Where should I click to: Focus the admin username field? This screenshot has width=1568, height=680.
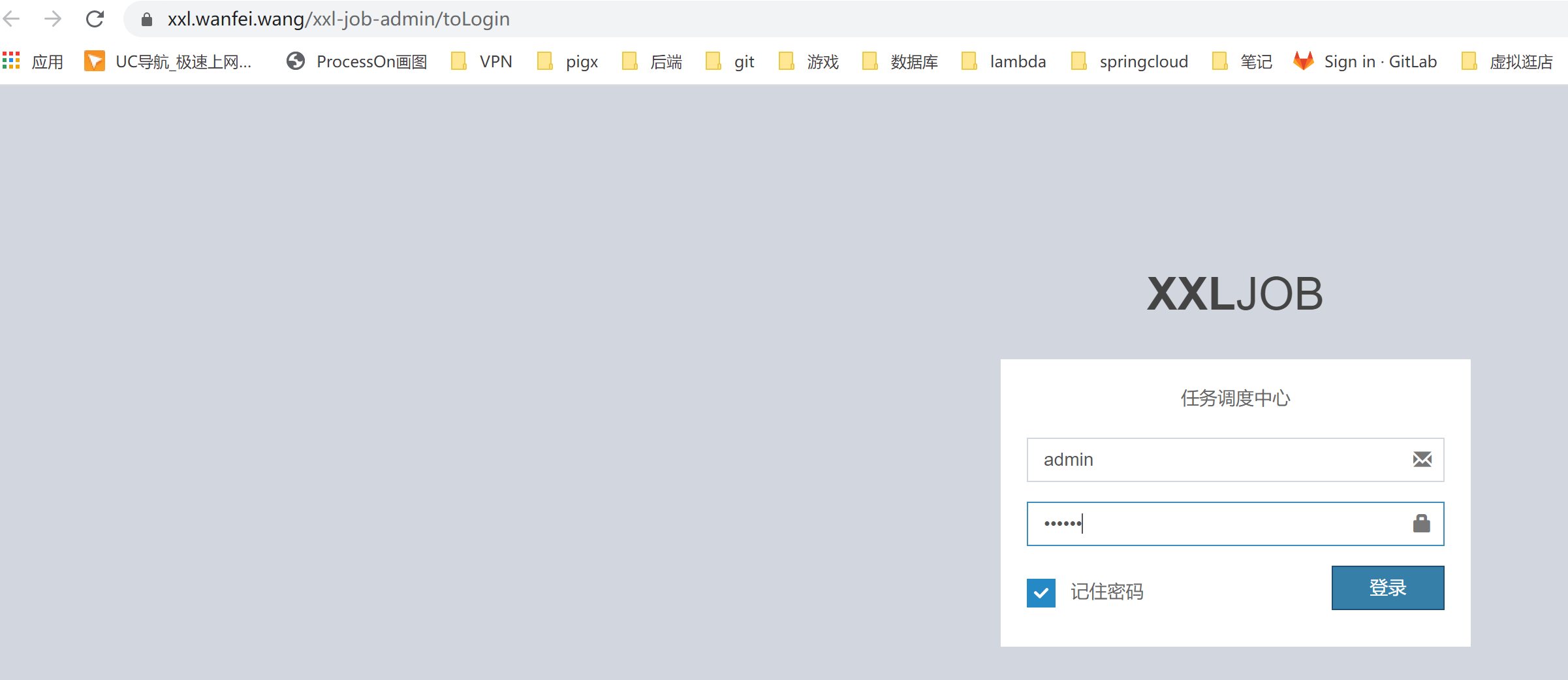(x=1235, y=460)
